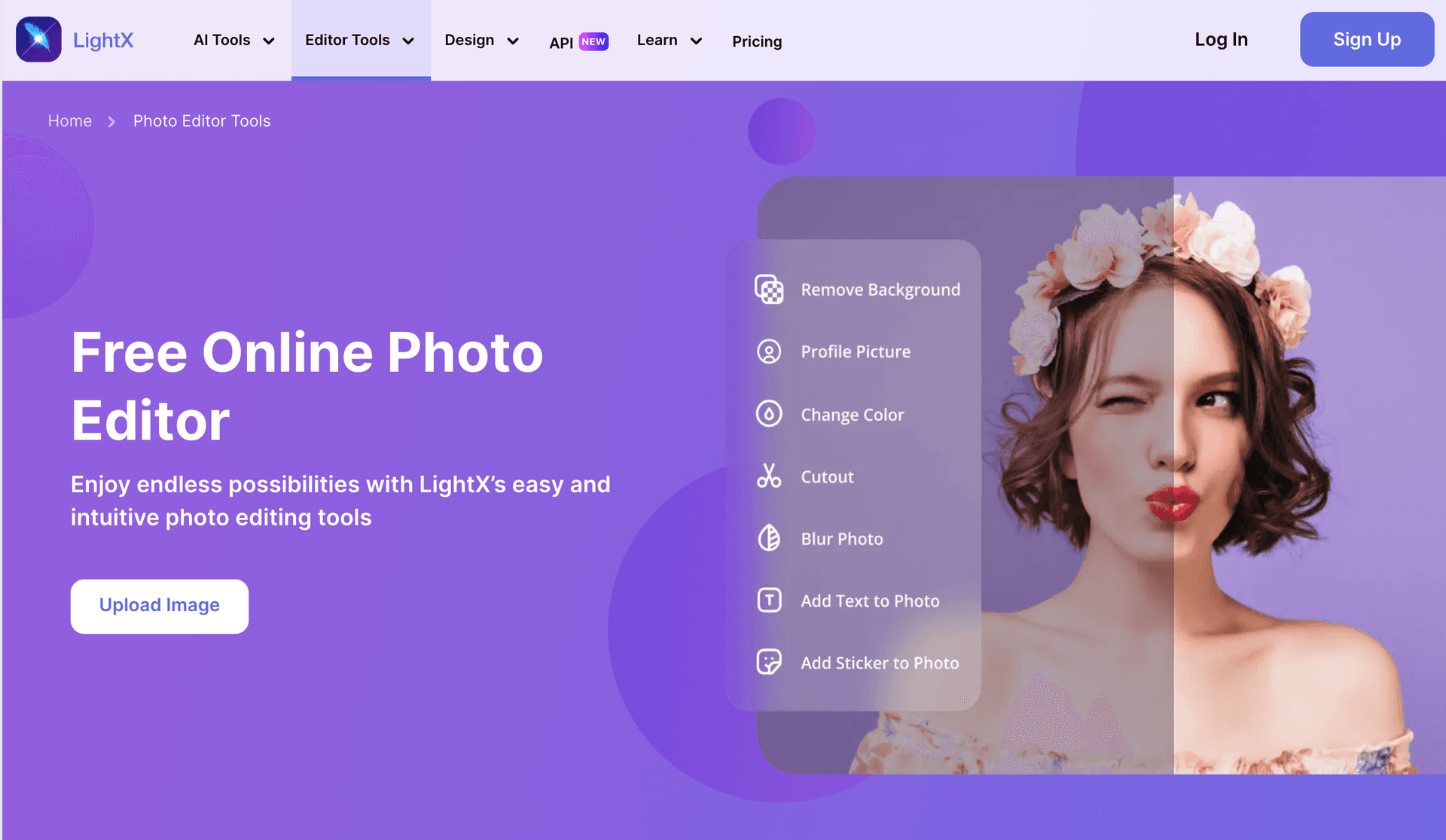
Task: Click the LightX brand name text
Action: pyautogui.click(x=103, y=41)
